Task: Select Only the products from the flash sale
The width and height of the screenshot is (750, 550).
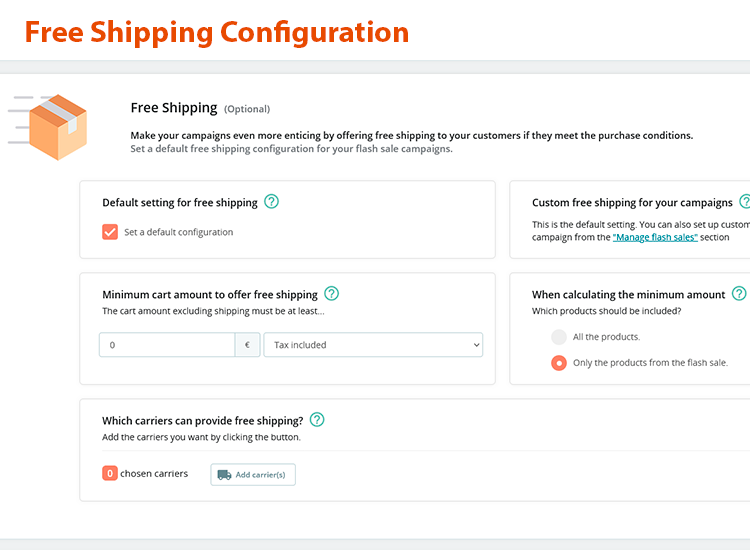Action: 559,363
